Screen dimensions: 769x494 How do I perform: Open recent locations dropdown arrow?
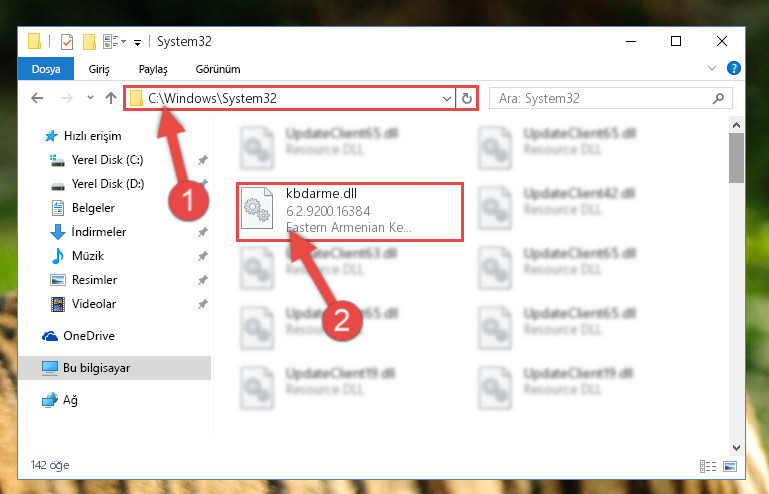coord(90,98)
